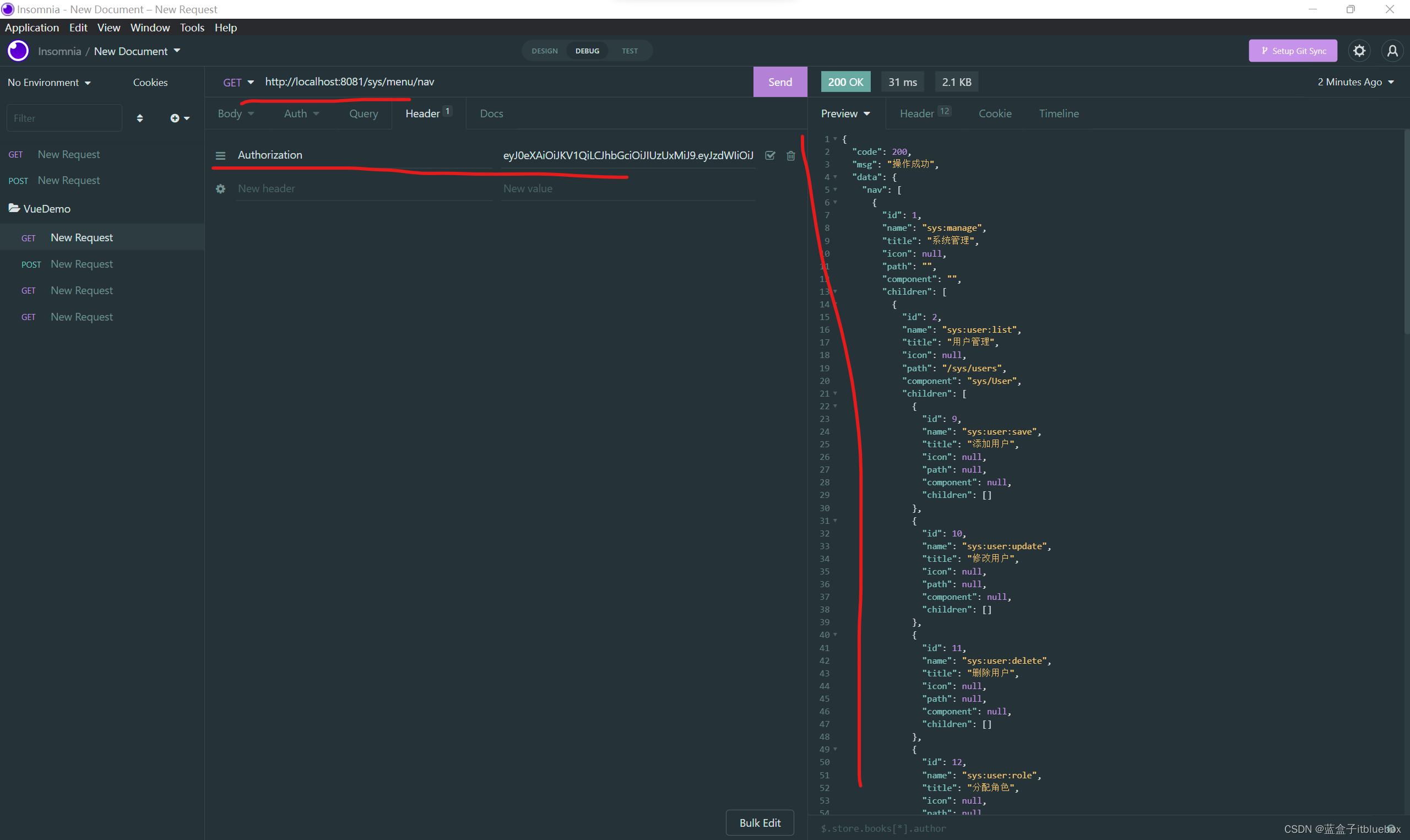The width and height of the screenshot is (1410, 840).
Task: Click the settings gear icon
Action: (1359, 50)
